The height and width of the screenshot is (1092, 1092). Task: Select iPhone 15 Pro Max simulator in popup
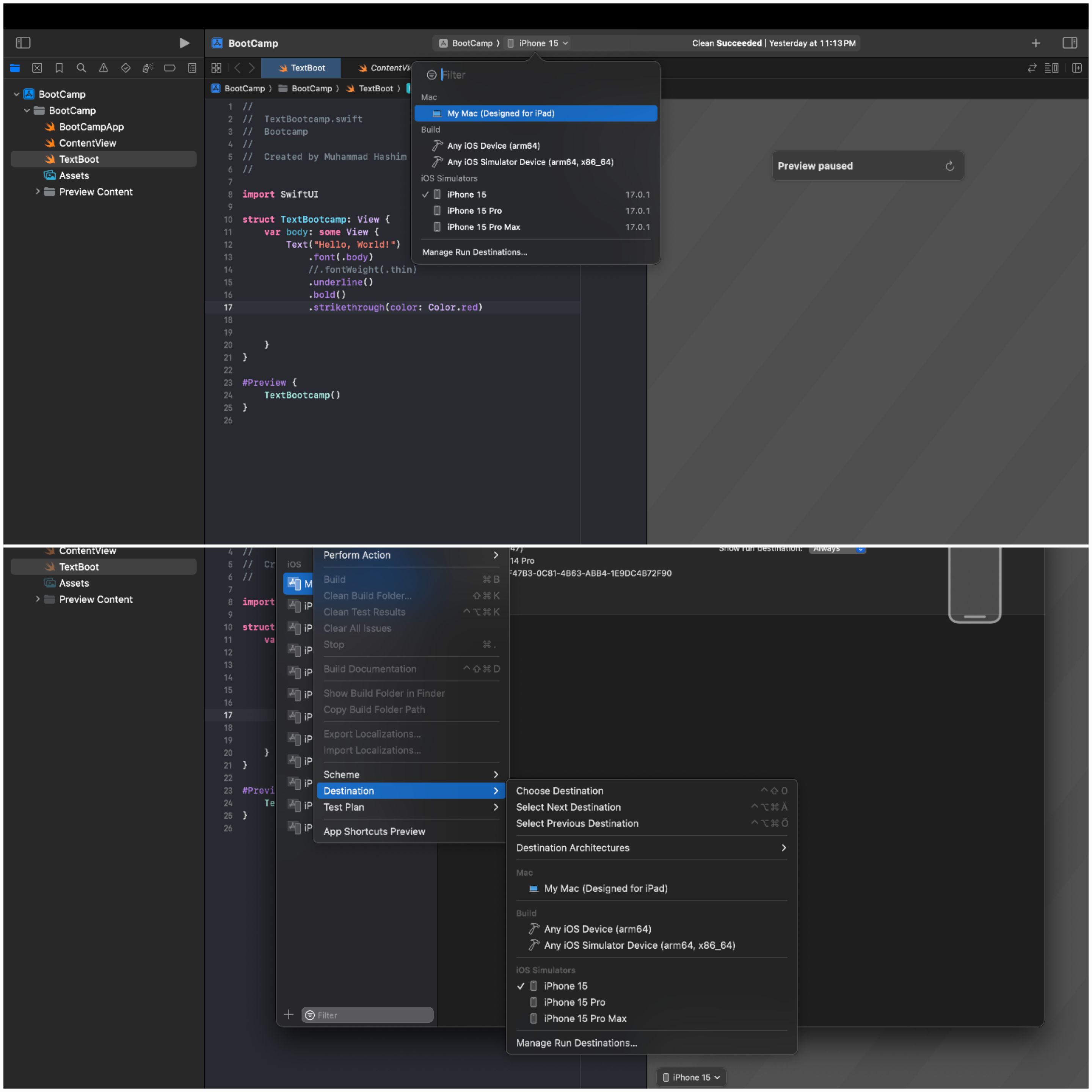point(483,227)
